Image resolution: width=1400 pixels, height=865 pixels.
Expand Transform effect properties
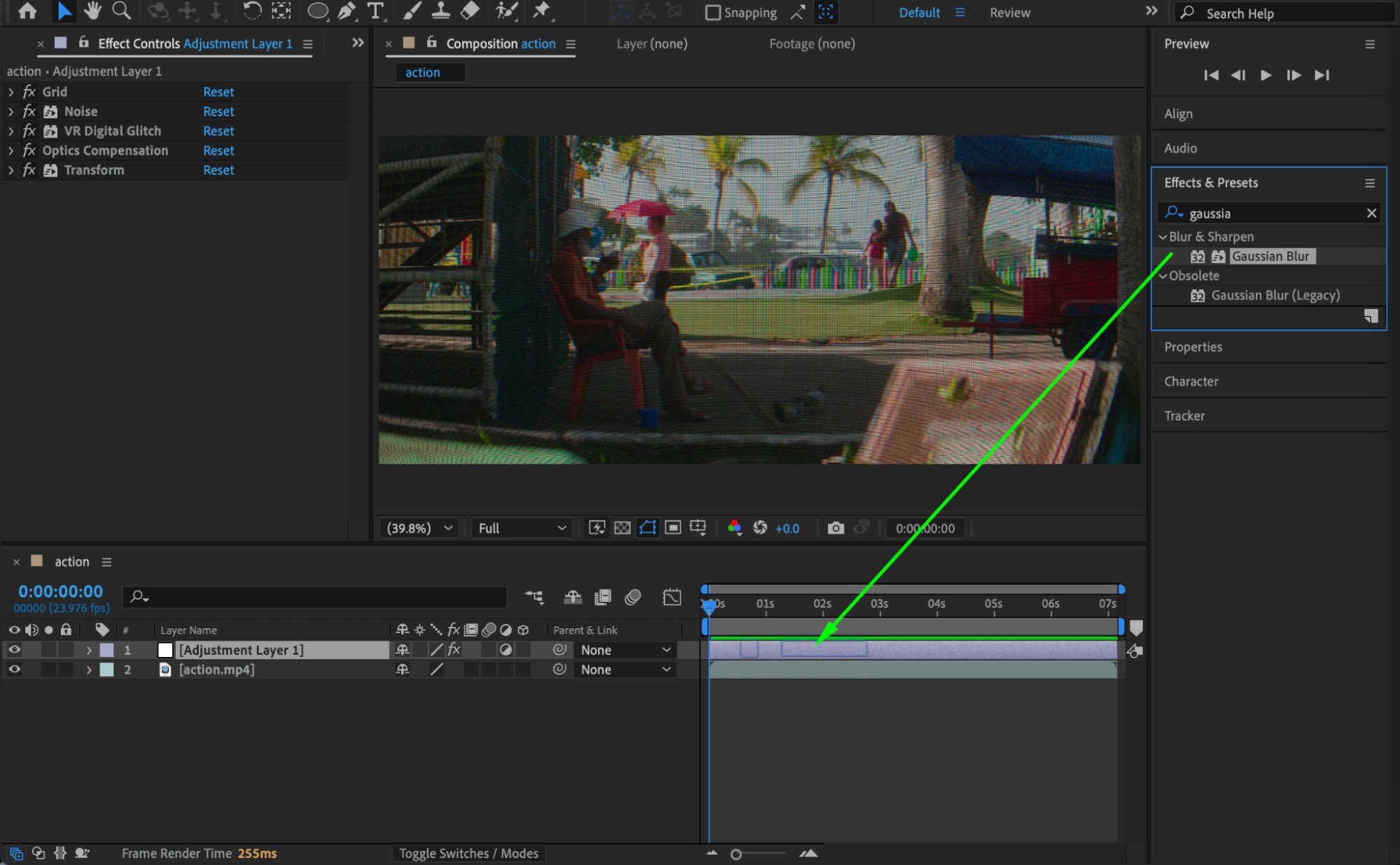coord(11,170)
